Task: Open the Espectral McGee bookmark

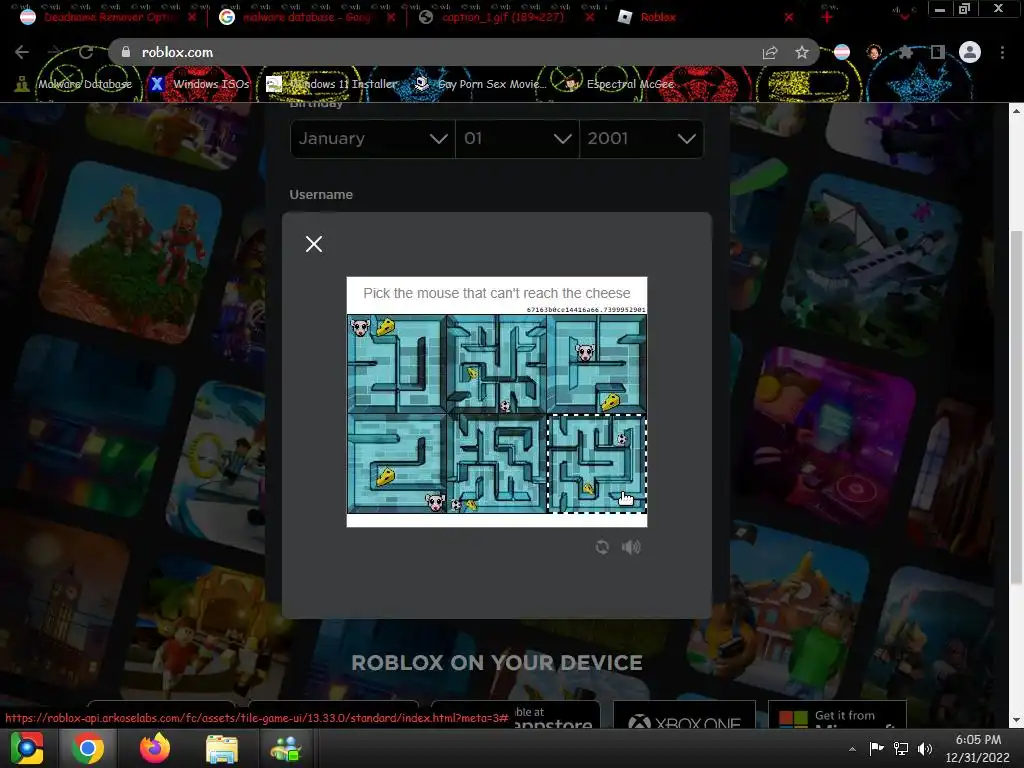Action: pyautogui.click(x=620, y=84)
